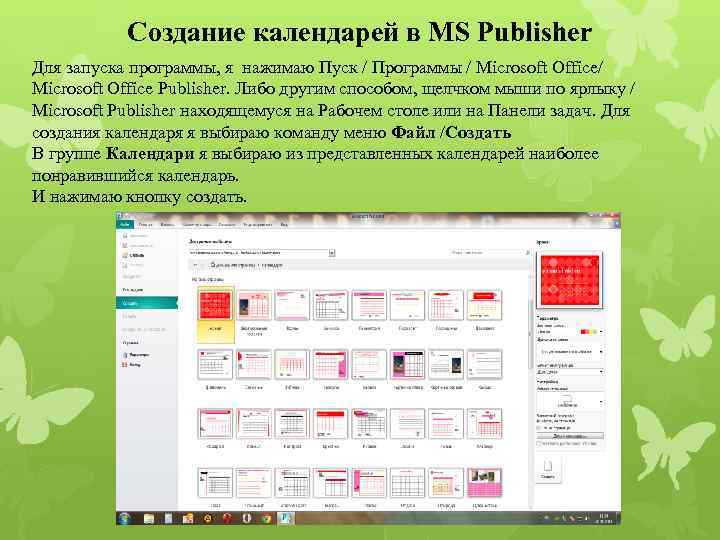
Task: Open Google Chrome from the taskbar
Action: (x=266, y=518)
